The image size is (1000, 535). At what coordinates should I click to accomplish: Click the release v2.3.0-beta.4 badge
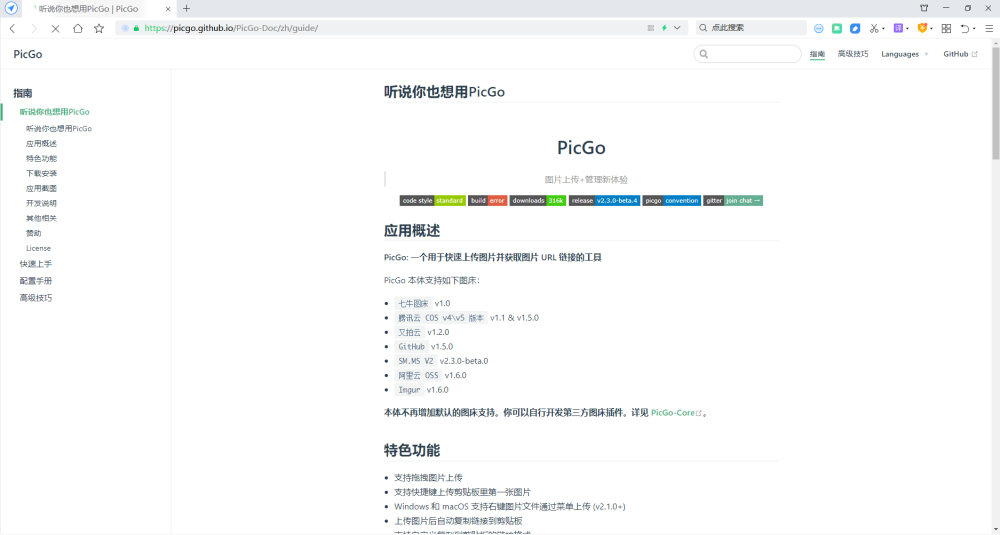tap(604, 200)
